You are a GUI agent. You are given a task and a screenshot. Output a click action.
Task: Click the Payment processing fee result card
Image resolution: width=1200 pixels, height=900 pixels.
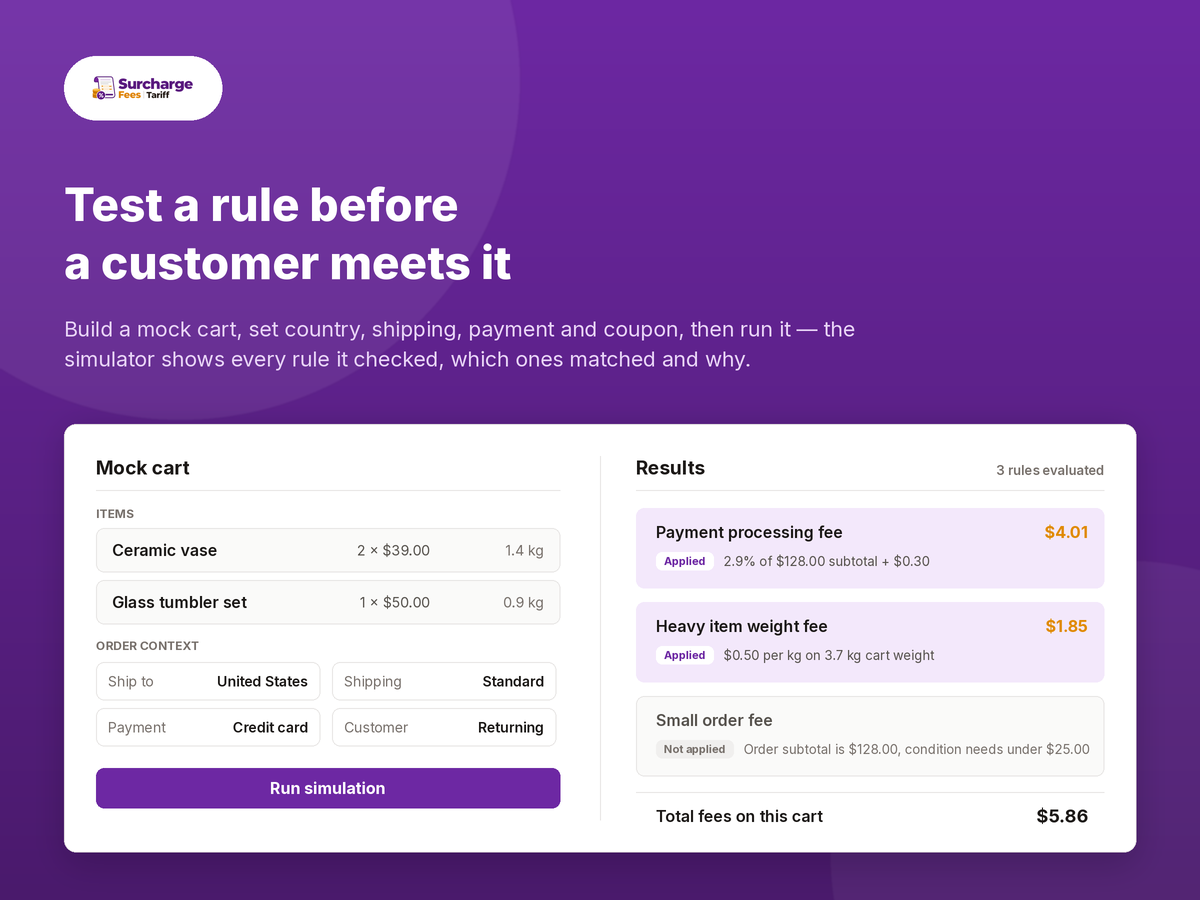pos(870,548)
